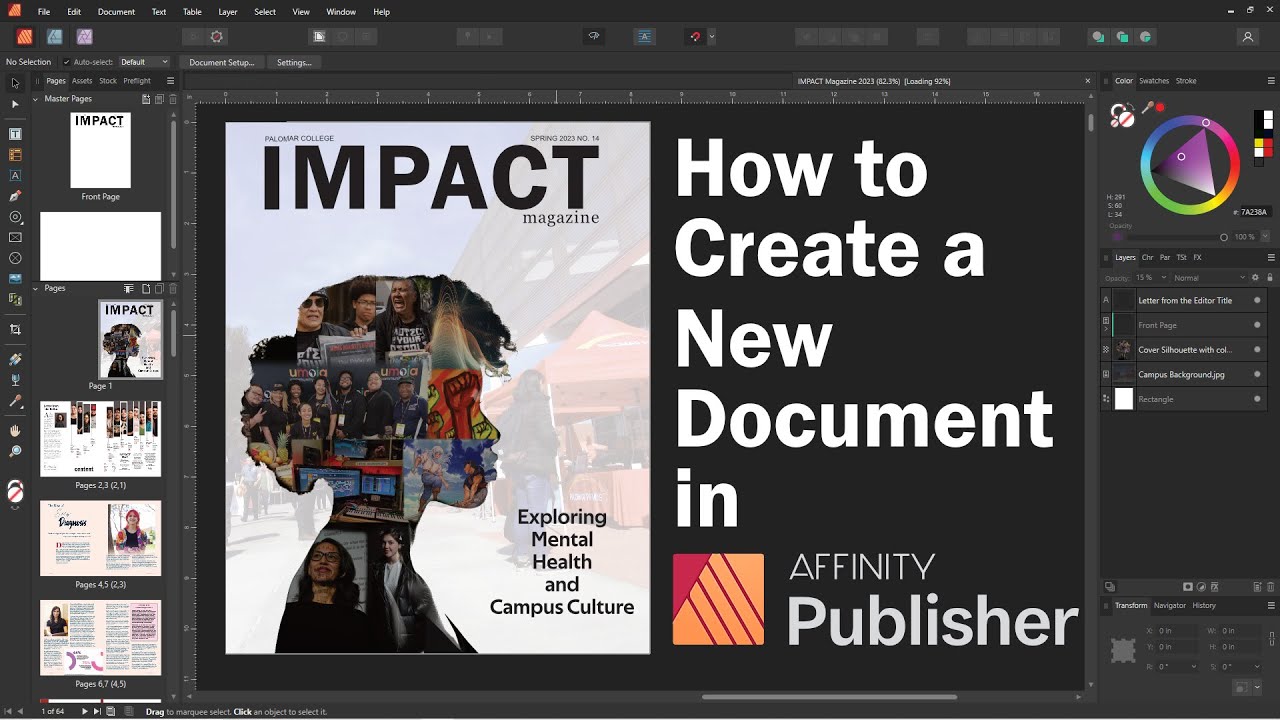The image size is (1280, 720).
Task: Go to next page arrow
Action: pyautogui.click(x=84, y=711)
